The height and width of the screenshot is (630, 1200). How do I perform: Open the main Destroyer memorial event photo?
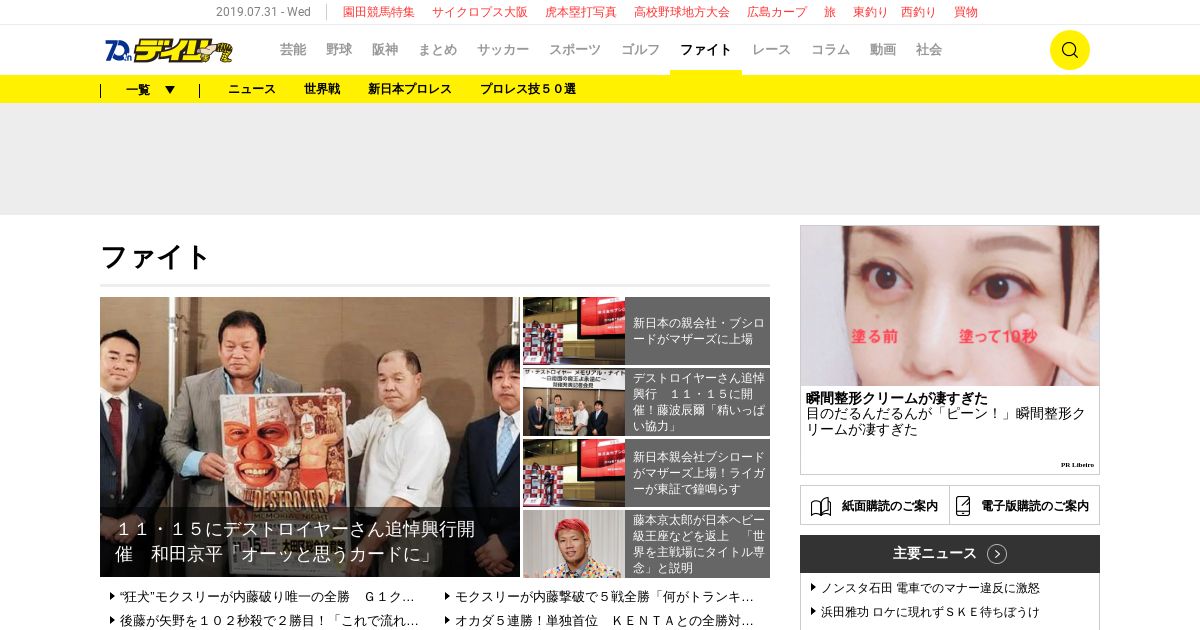pyautogui.click(x=310, y=437)
